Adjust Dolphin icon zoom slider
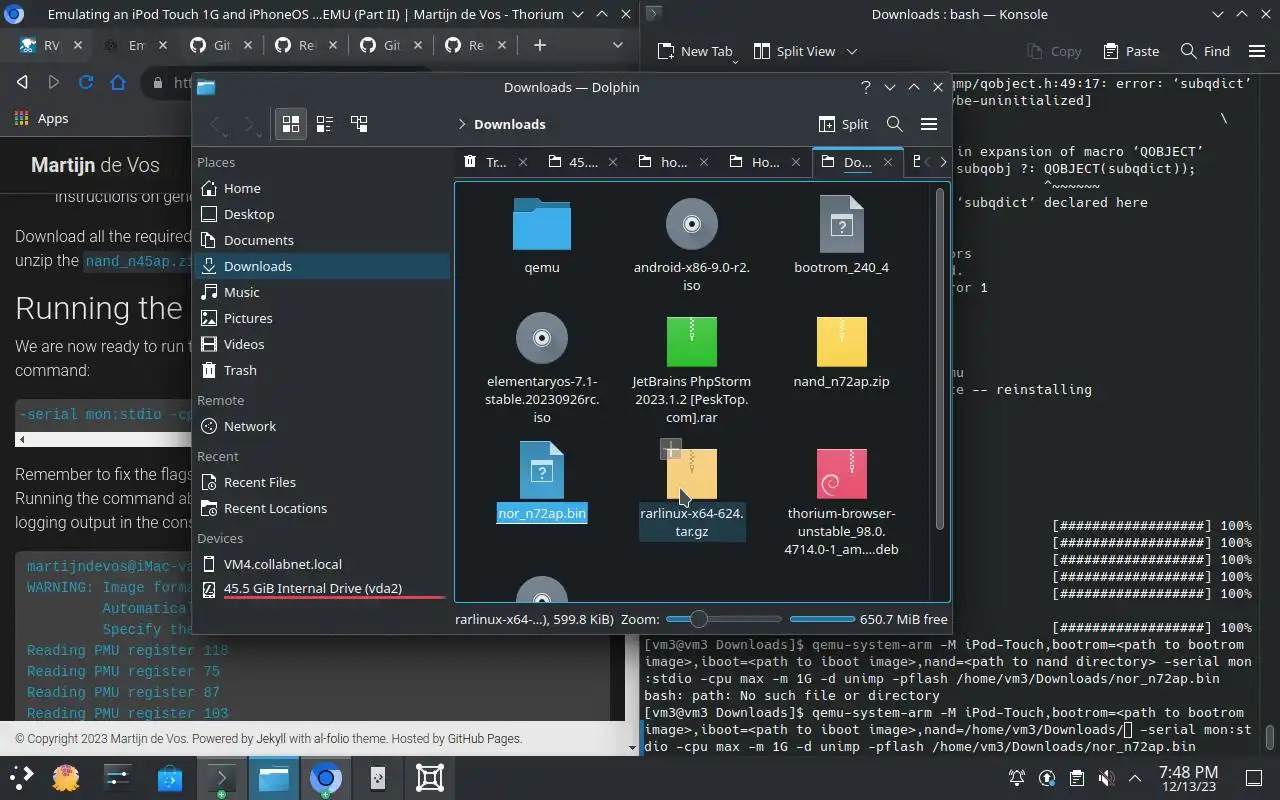Image resolution: width=1280 pixels, height=800 pixels. point(724,620)
